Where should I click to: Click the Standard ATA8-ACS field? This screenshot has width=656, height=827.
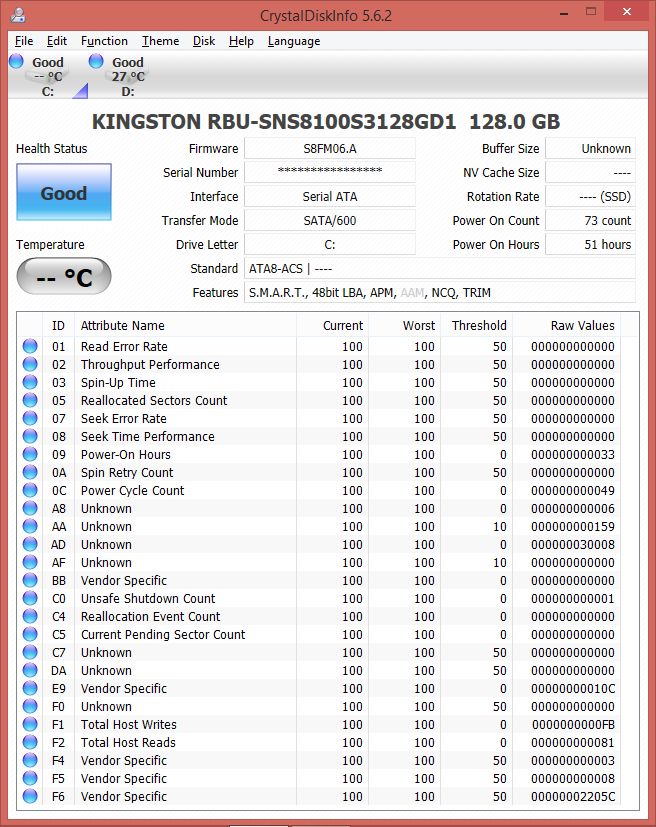(x=439, y=268)
